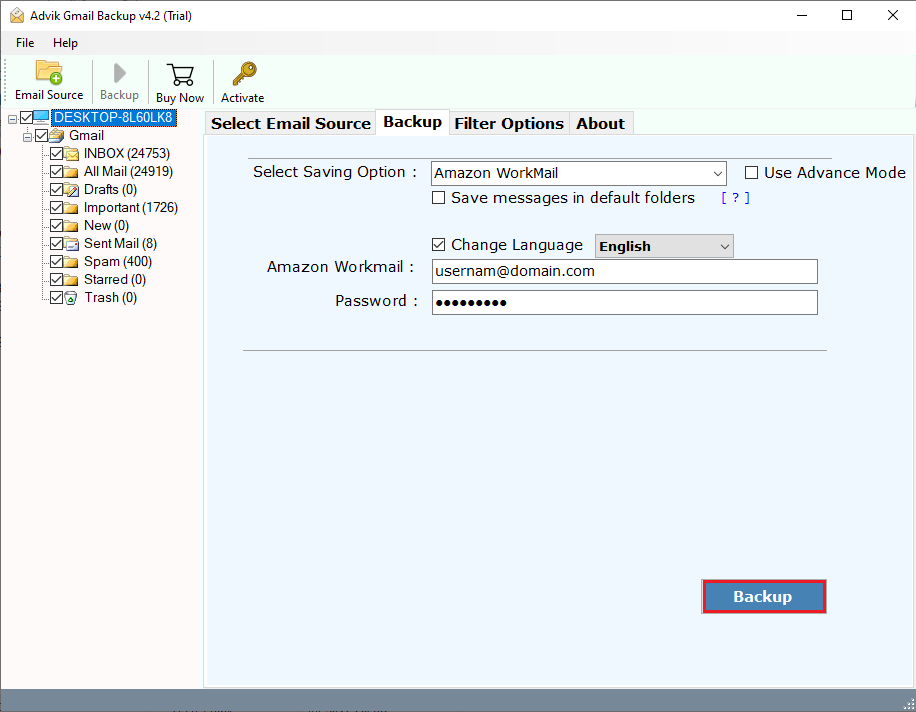This screenshot has width=916, height=712.
Task: Switch to Select Email Source tab
Action: pos(290,123)
